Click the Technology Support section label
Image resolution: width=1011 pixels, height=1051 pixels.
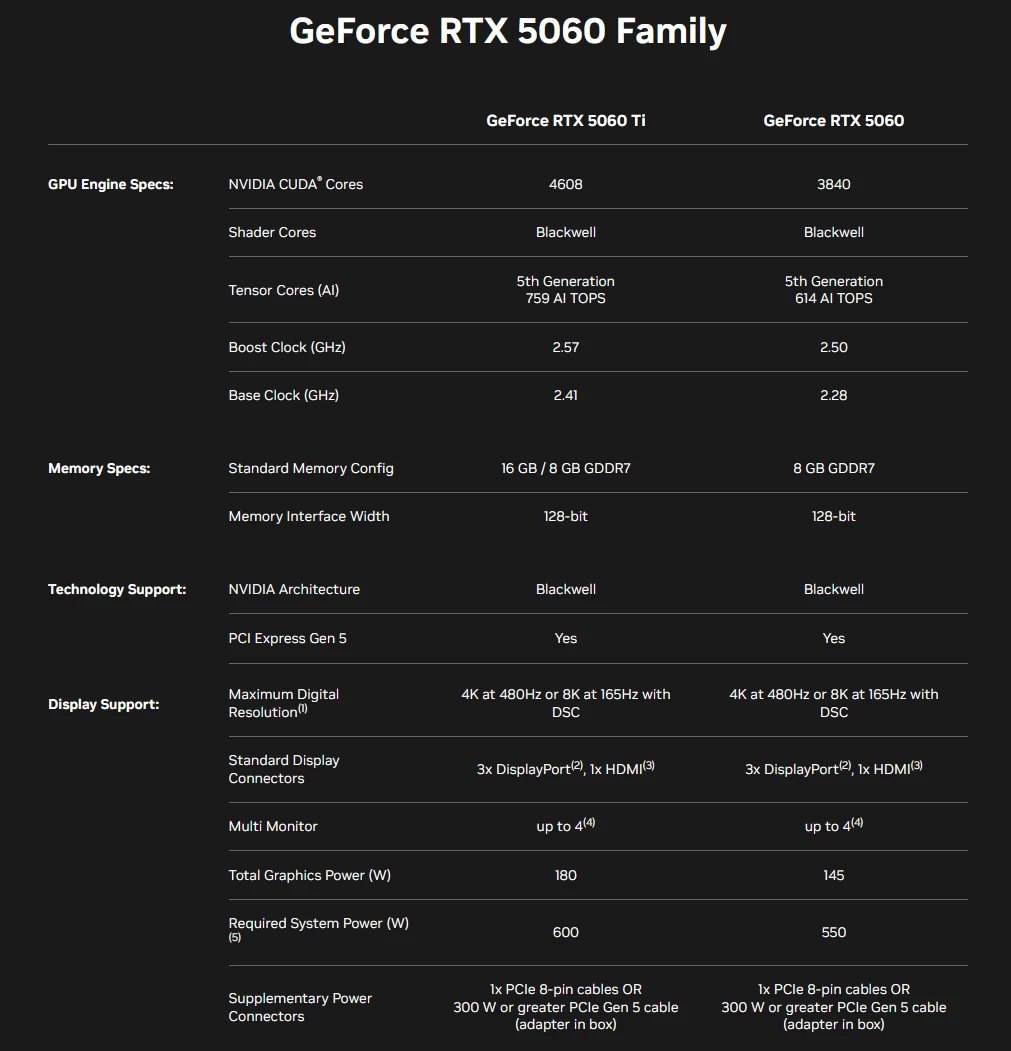point(117,589)
